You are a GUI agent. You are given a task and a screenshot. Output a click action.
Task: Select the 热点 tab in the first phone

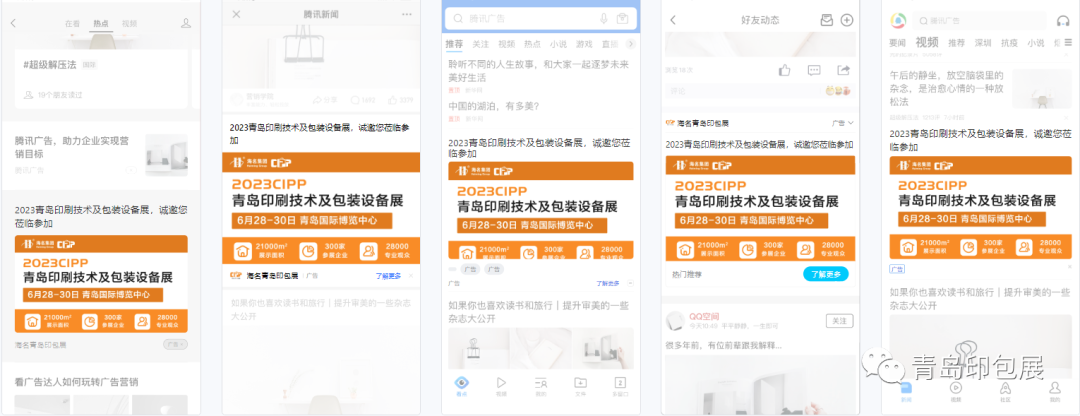(x=101, y=23)
